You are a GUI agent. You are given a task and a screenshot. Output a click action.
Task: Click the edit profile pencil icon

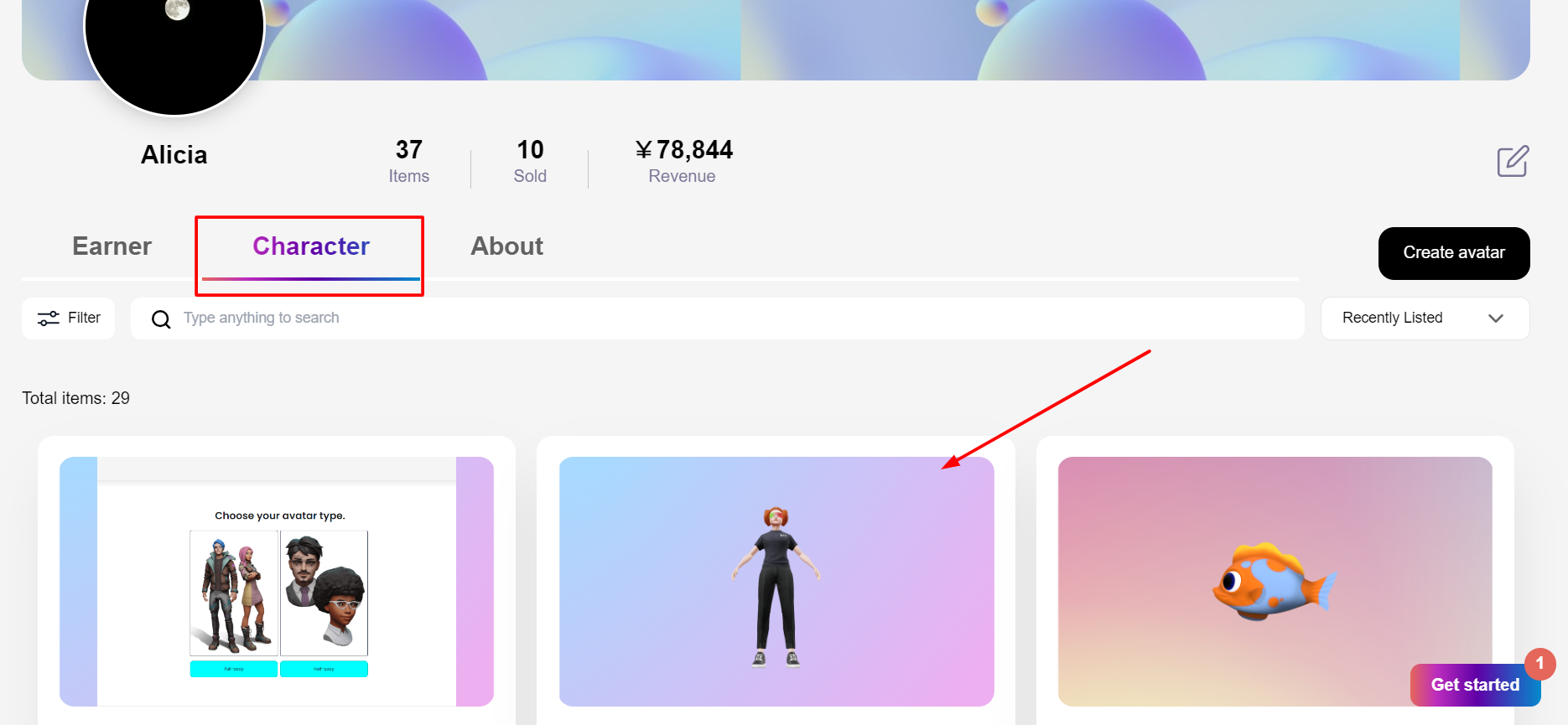click(x=1513, y=161)
